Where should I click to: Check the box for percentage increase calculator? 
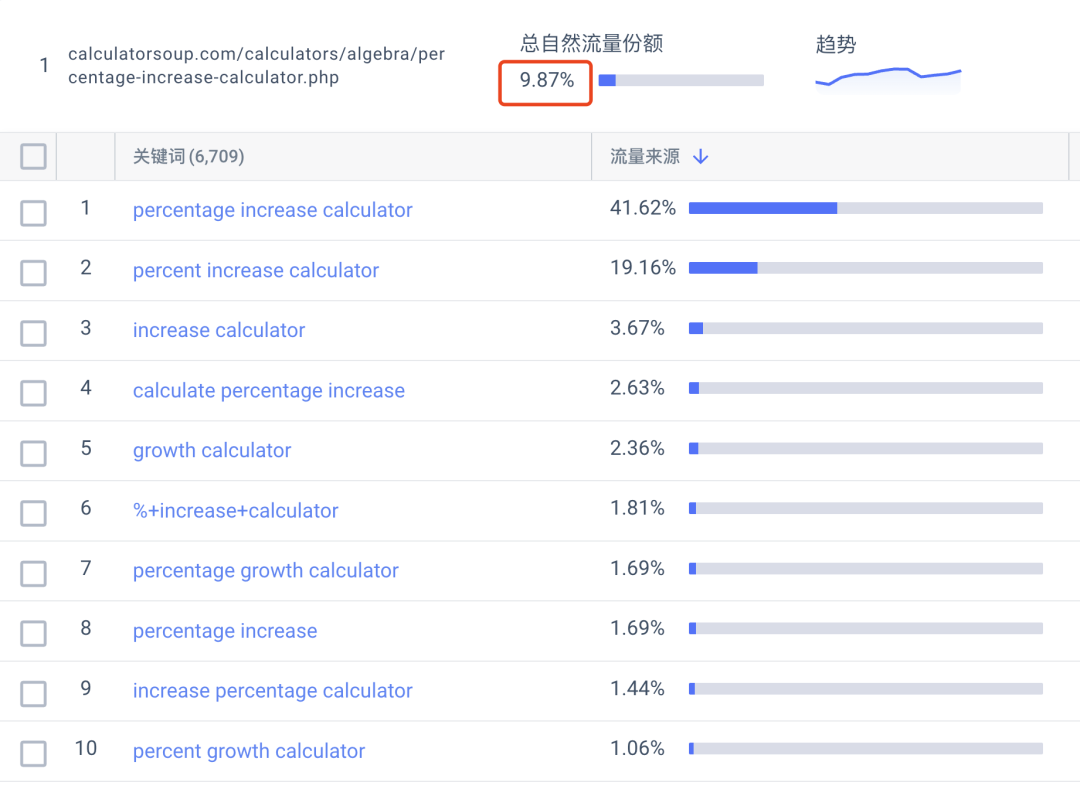(33, 213)
